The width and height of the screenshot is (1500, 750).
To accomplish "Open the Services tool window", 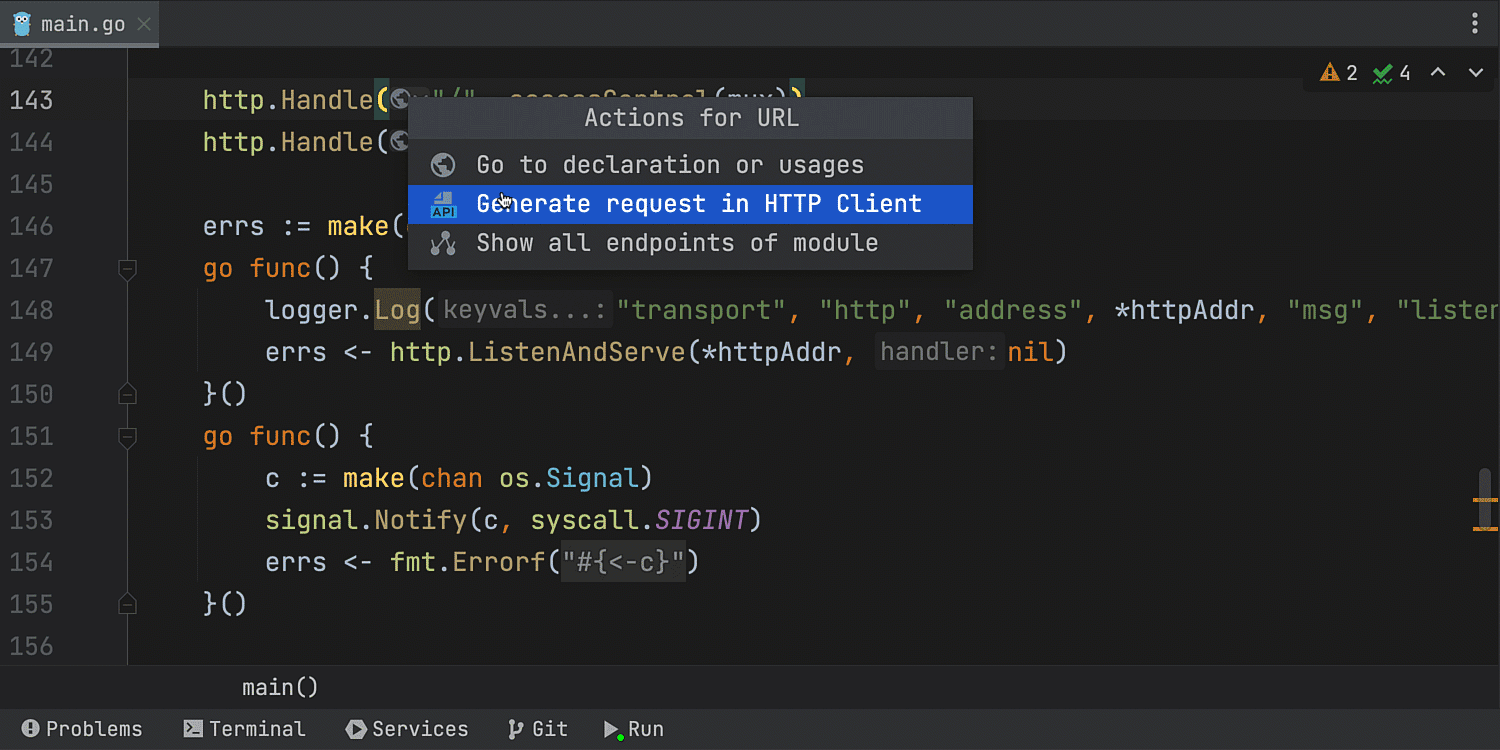I will click(x=407, y=729).
